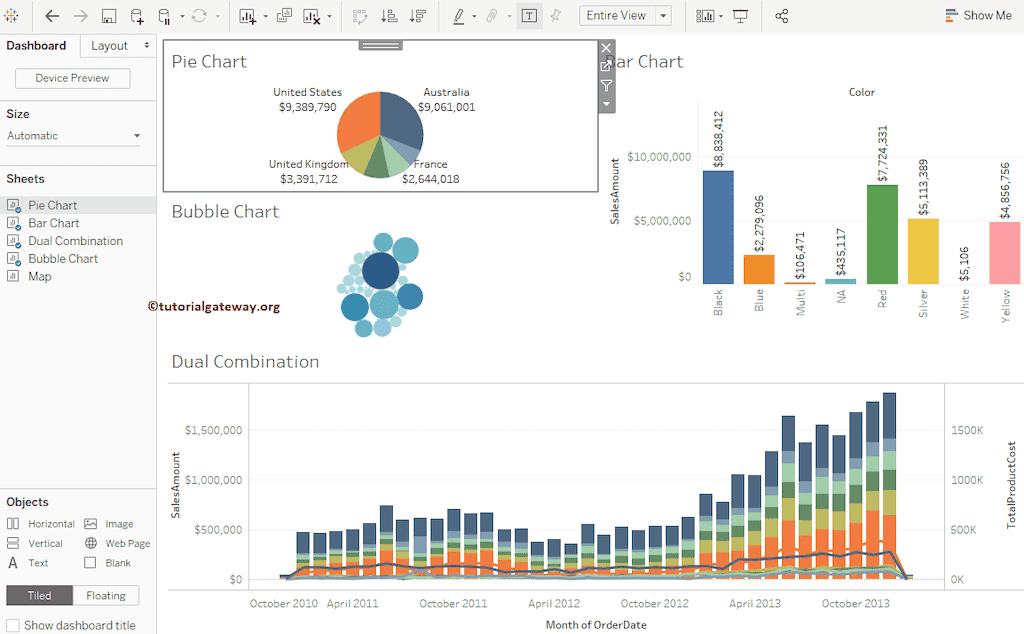This screenshot has width=1024, height=634.
Task: Click the Go to Sheet icon on Pie Chart
Action: pyautogui.click(x=606, y=65)
